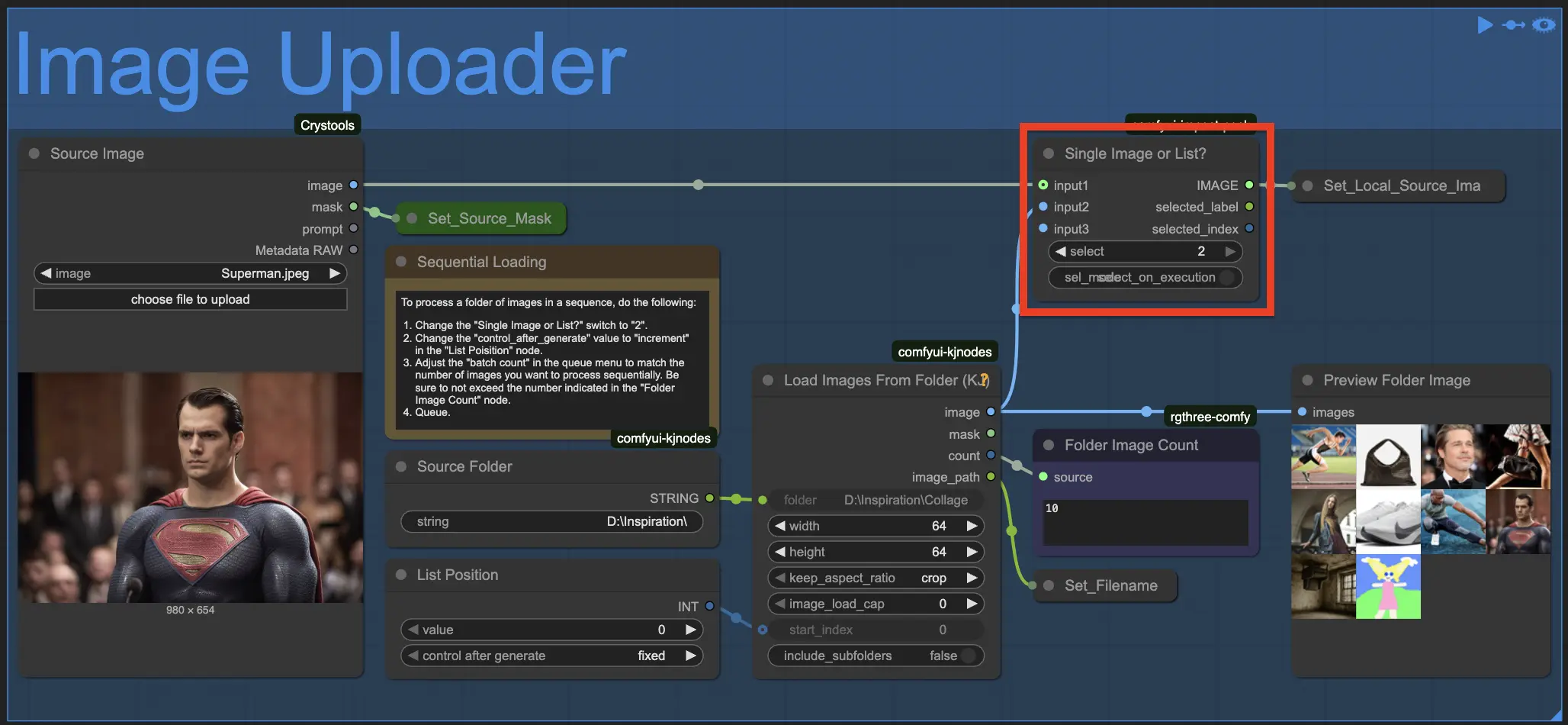Image resolution: width=1568 pixels, height=725 pixels.
Task: Click the Brad Pitt thumbnail in Preview Folder Image
Action: click(x=1453, y=456)
